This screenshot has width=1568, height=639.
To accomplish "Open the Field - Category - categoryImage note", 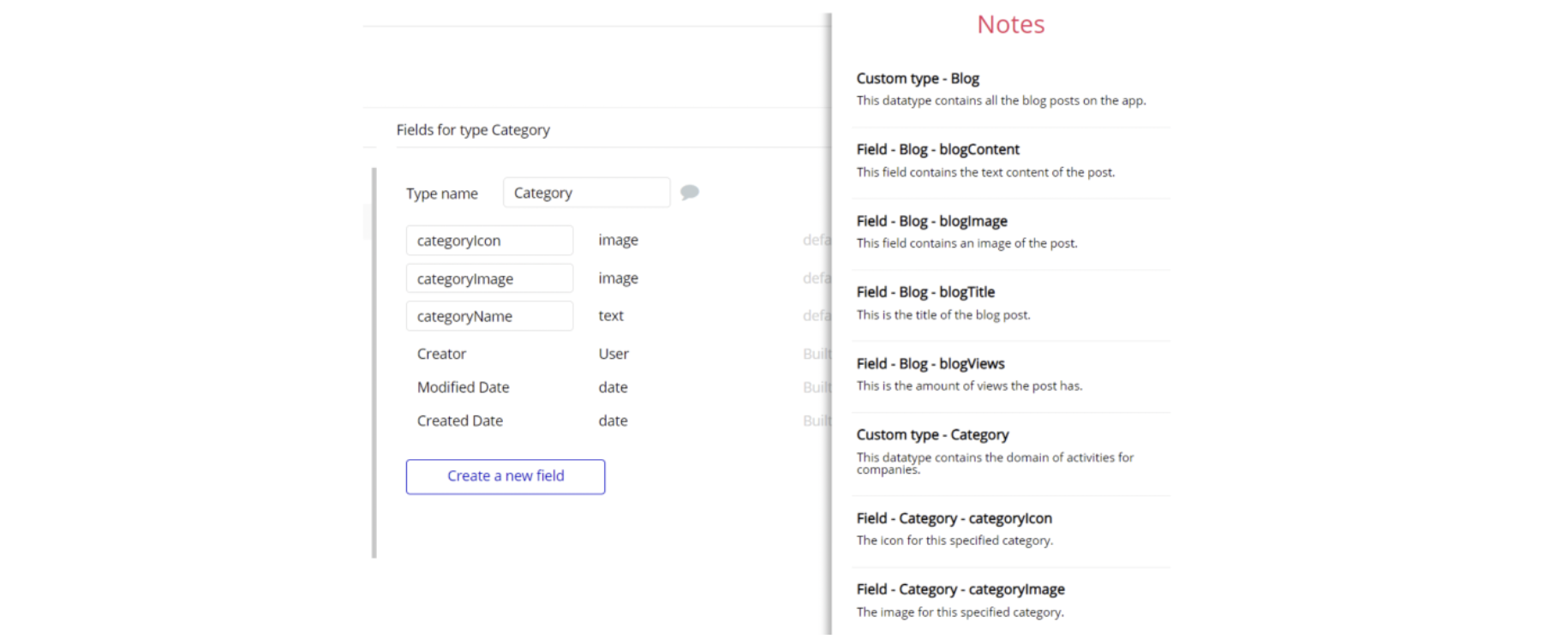I will (x=960, y=589).
